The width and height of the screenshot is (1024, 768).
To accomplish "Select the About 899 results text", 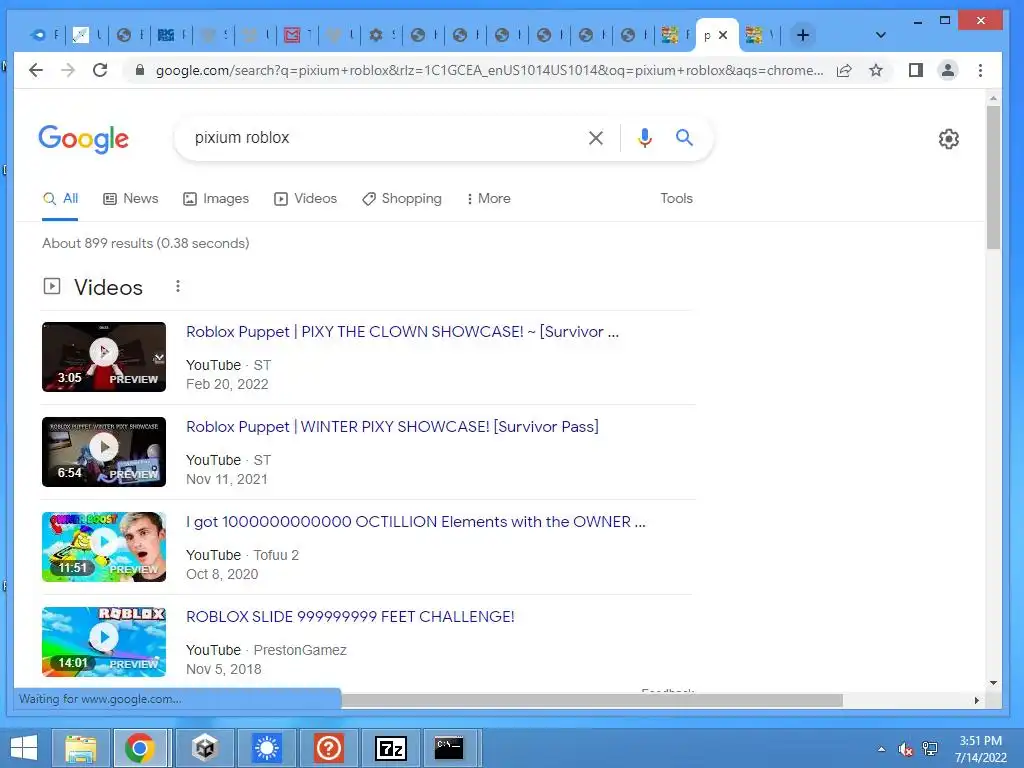I will (x=146, y=244).
